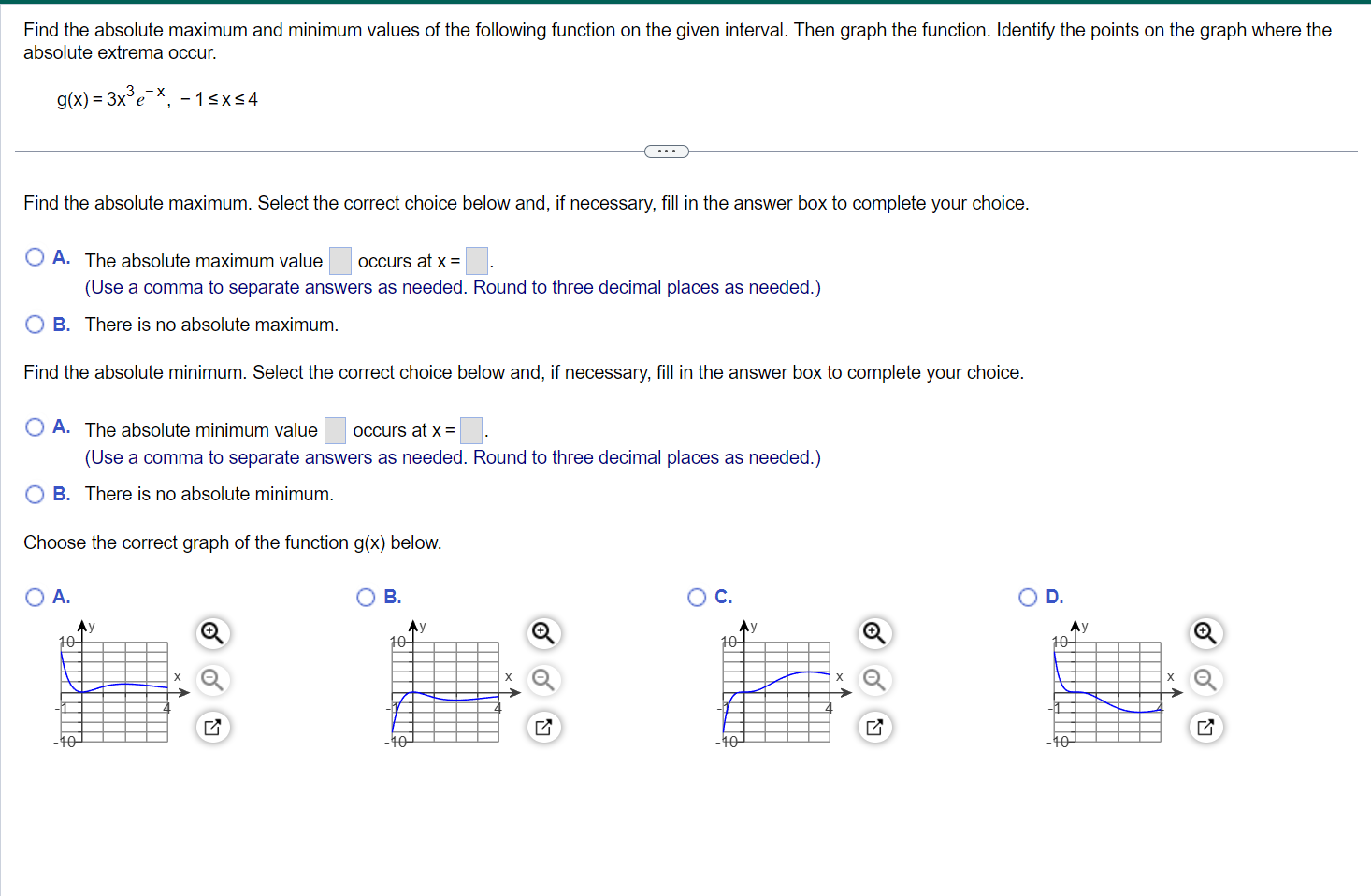Screen dimensions: 1371x896
Task: Click the zoom-in magnifier next to graph B
Action: click(x=543, y=633)
